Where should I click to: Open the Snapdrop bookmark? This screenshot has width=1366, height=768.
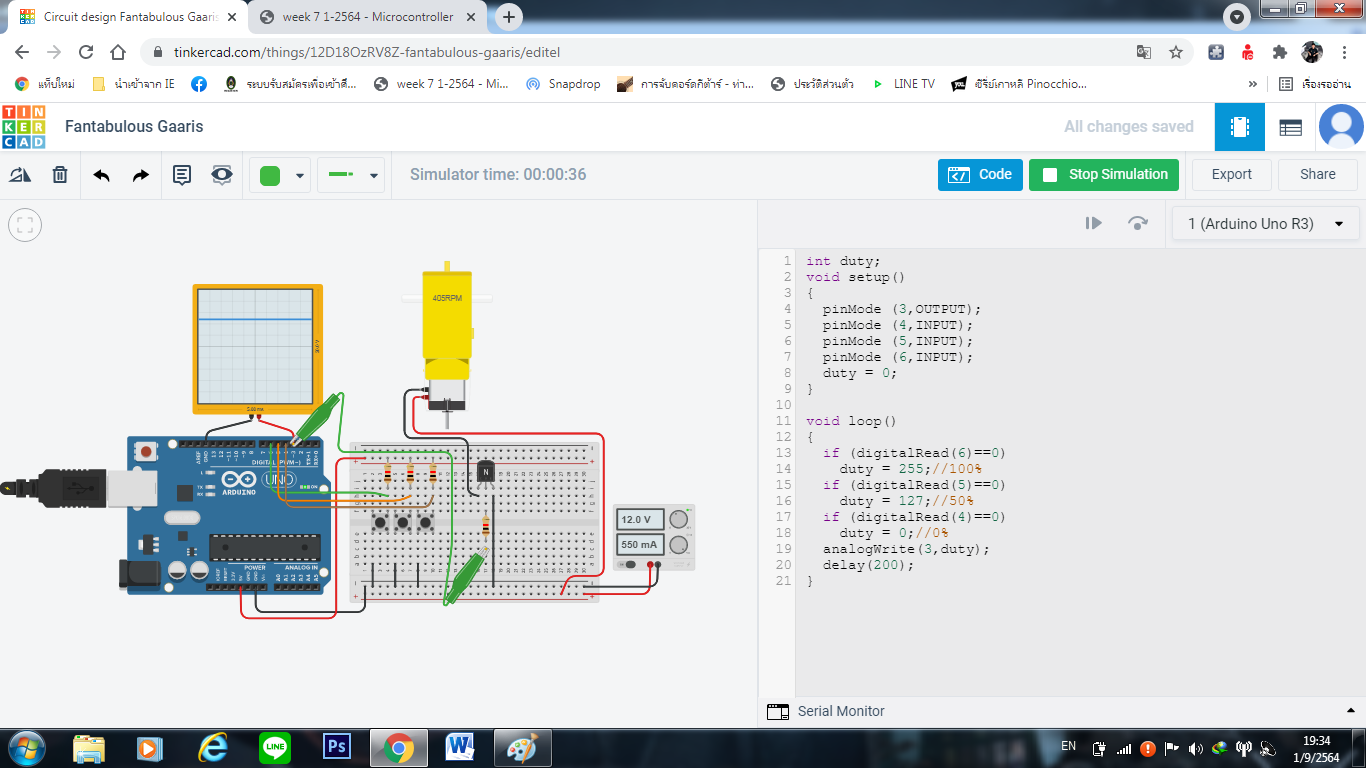(563, 84)
